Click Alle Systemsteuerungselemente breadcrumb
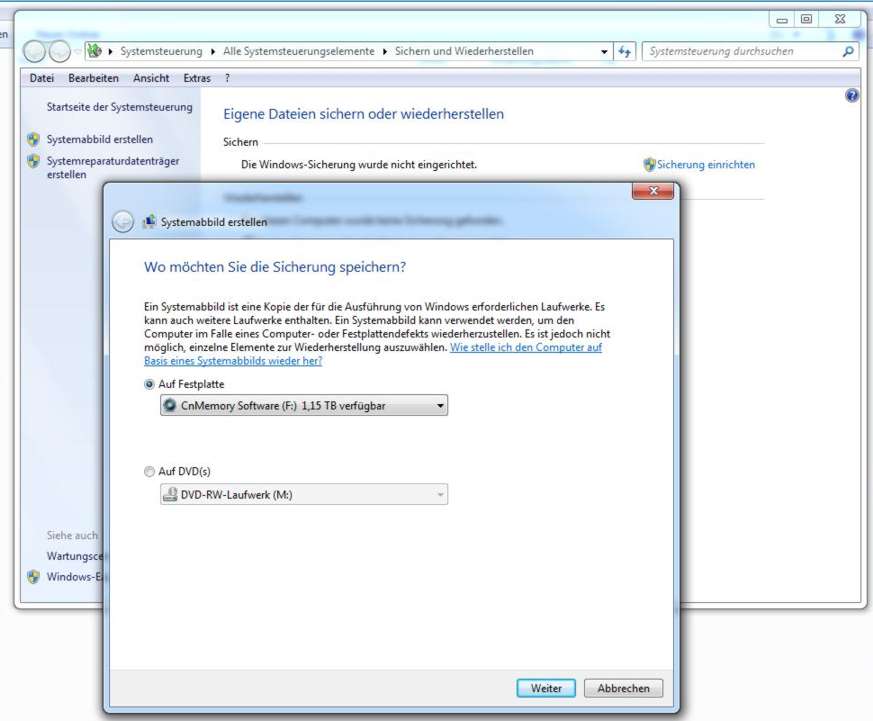This screenshot has width=873, height=721. 298,51
